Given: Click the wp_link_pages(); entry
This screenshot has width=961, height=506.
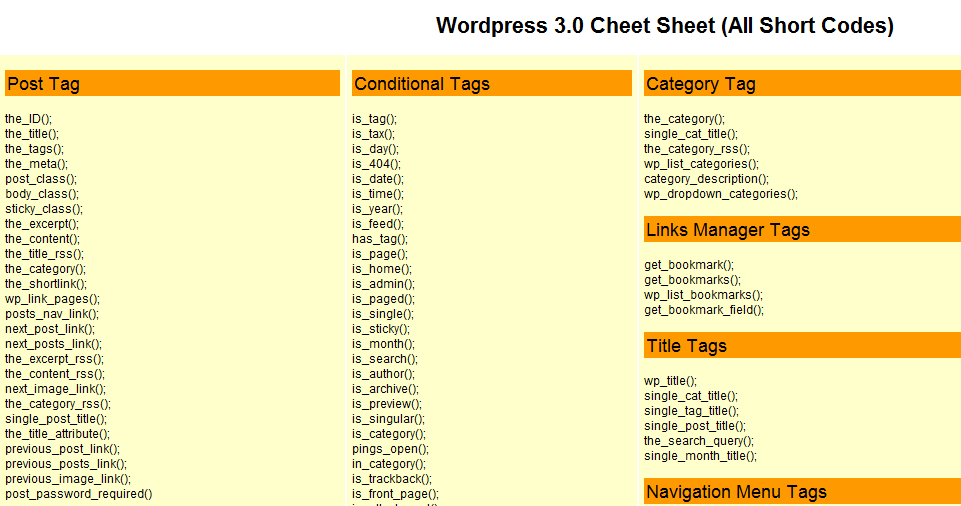Looking at the screenshot, I should [53, 299].
